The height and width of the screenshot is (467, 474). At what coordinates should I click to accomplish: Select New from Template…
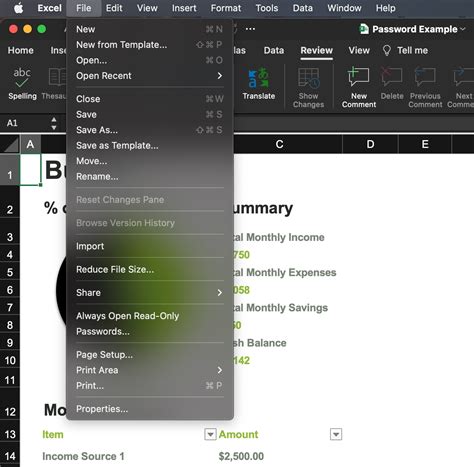[x=150, y=45]
